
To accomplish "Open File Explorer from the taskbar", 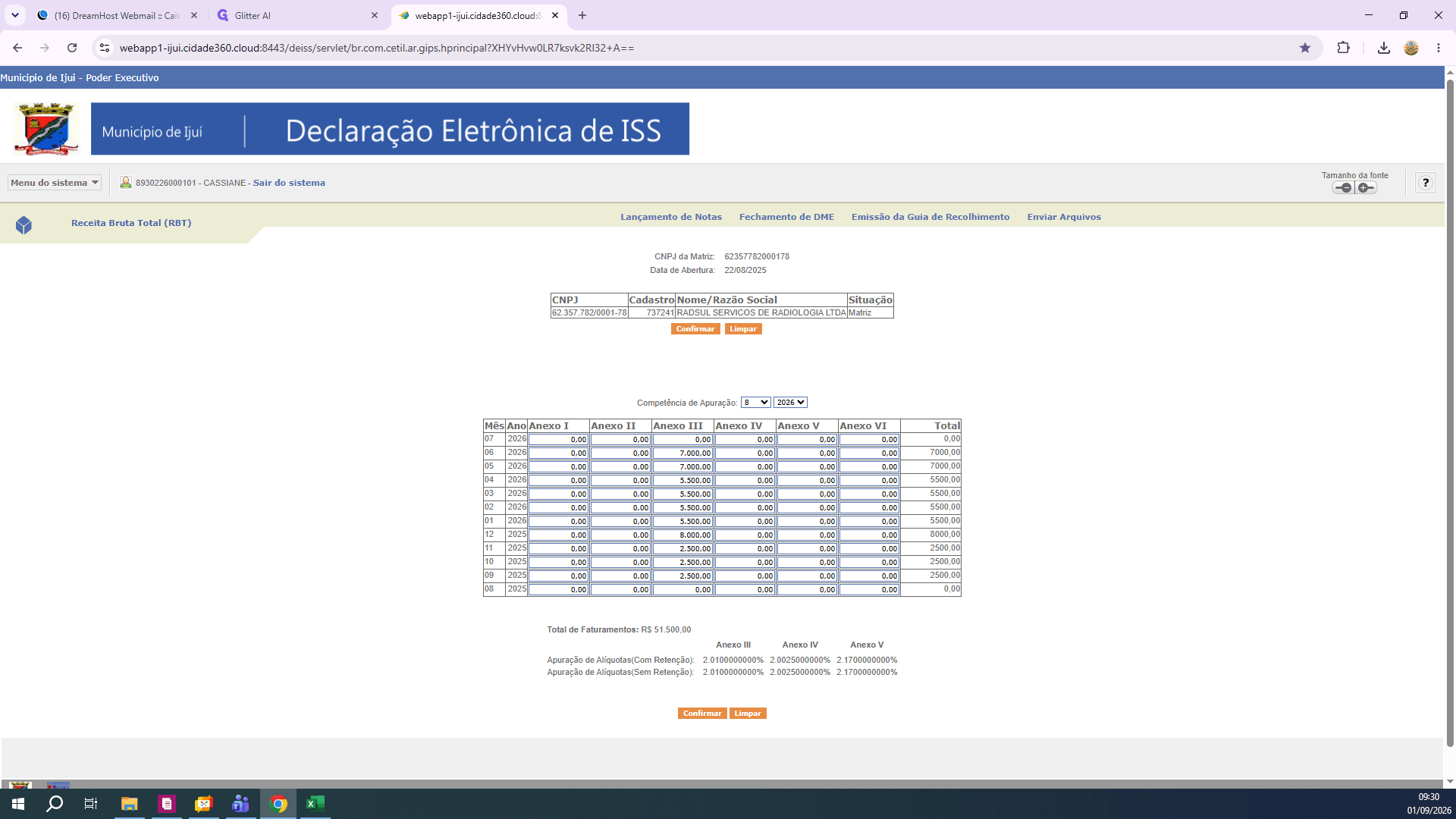I will click(x=130, y=804).
